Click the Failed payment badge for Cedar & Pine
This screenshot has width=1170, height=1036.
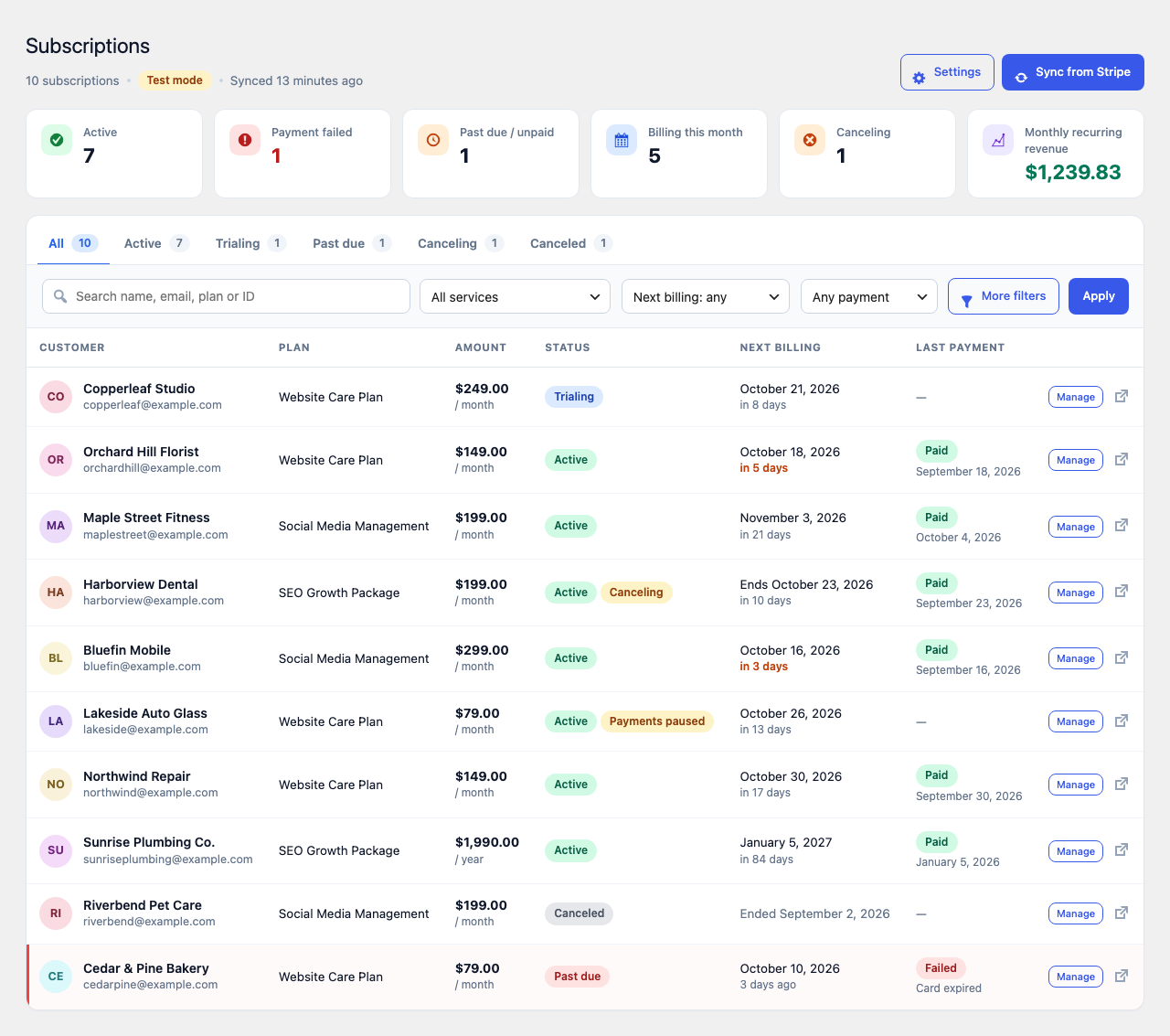941,968
